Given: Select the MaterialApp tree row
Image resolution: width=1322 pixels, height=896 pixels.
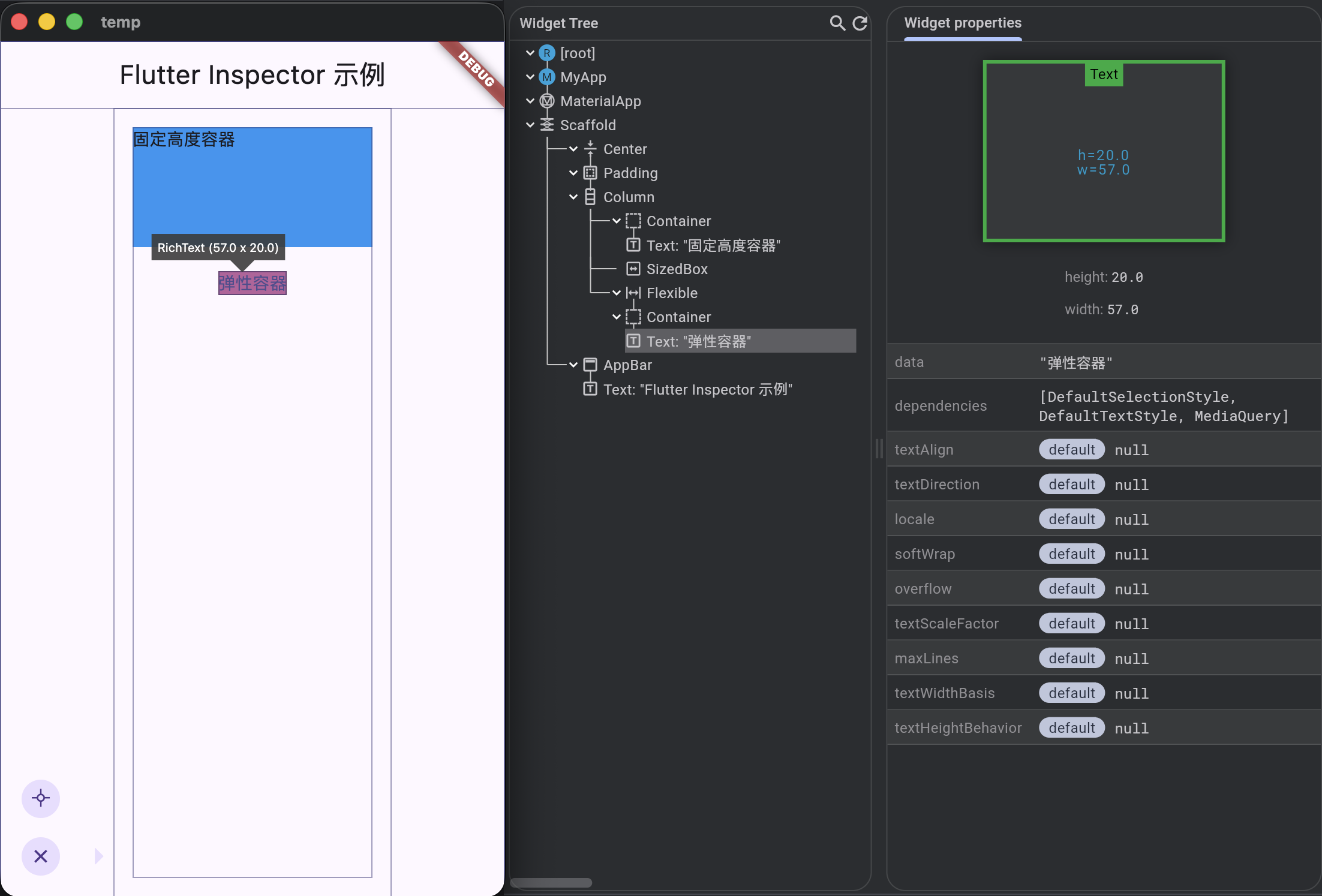Looking at the screenshot, I should tap(600, 101).
